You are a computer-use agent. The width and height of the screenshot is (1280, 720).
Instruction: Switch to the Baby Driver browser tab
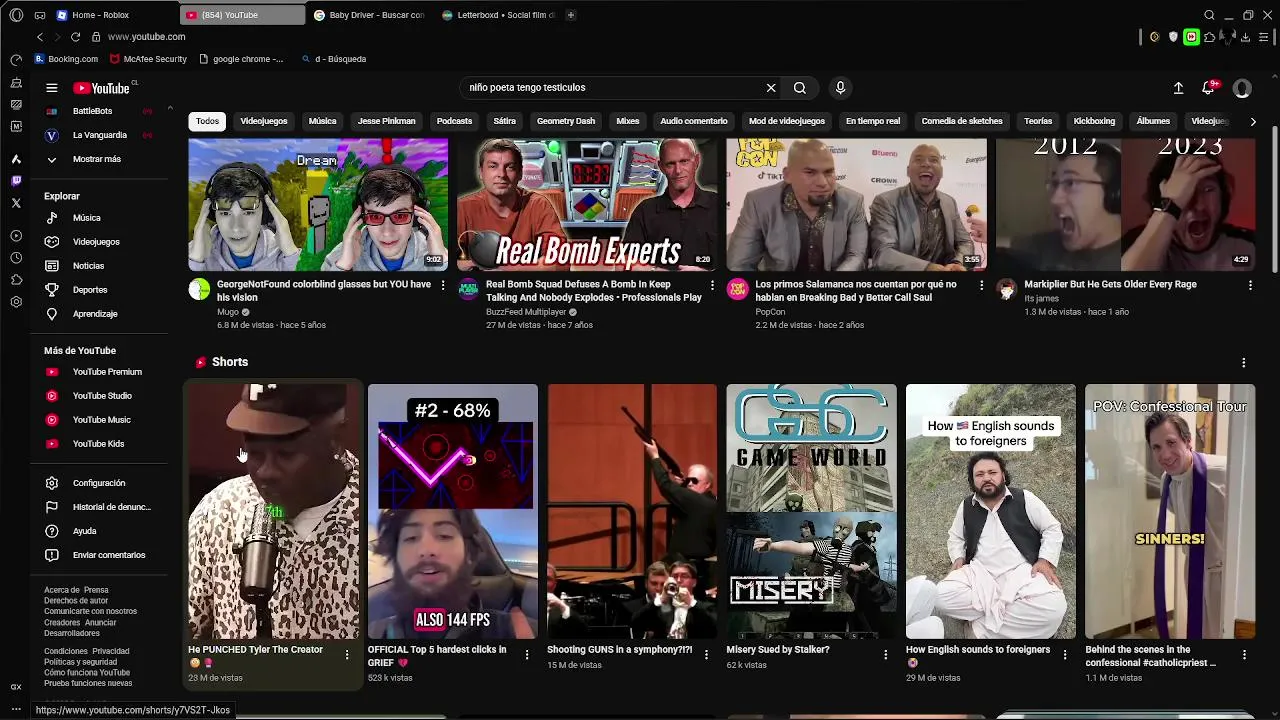pyautogui.click(x=370, y=15)
